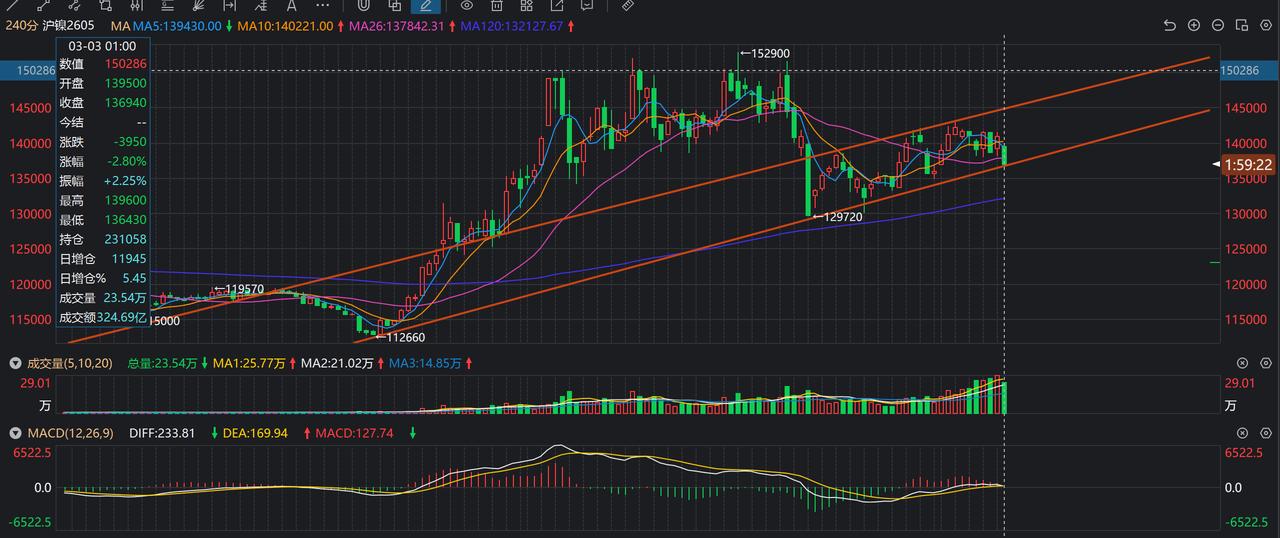
Task: Click the overlapping layers icon in the toolbar
Action: (394, 5)
